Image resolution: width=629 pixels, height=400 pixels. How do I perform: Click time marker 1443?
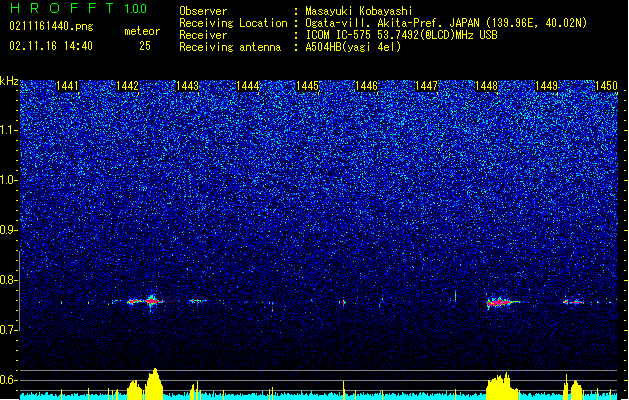tap(187, 86)
